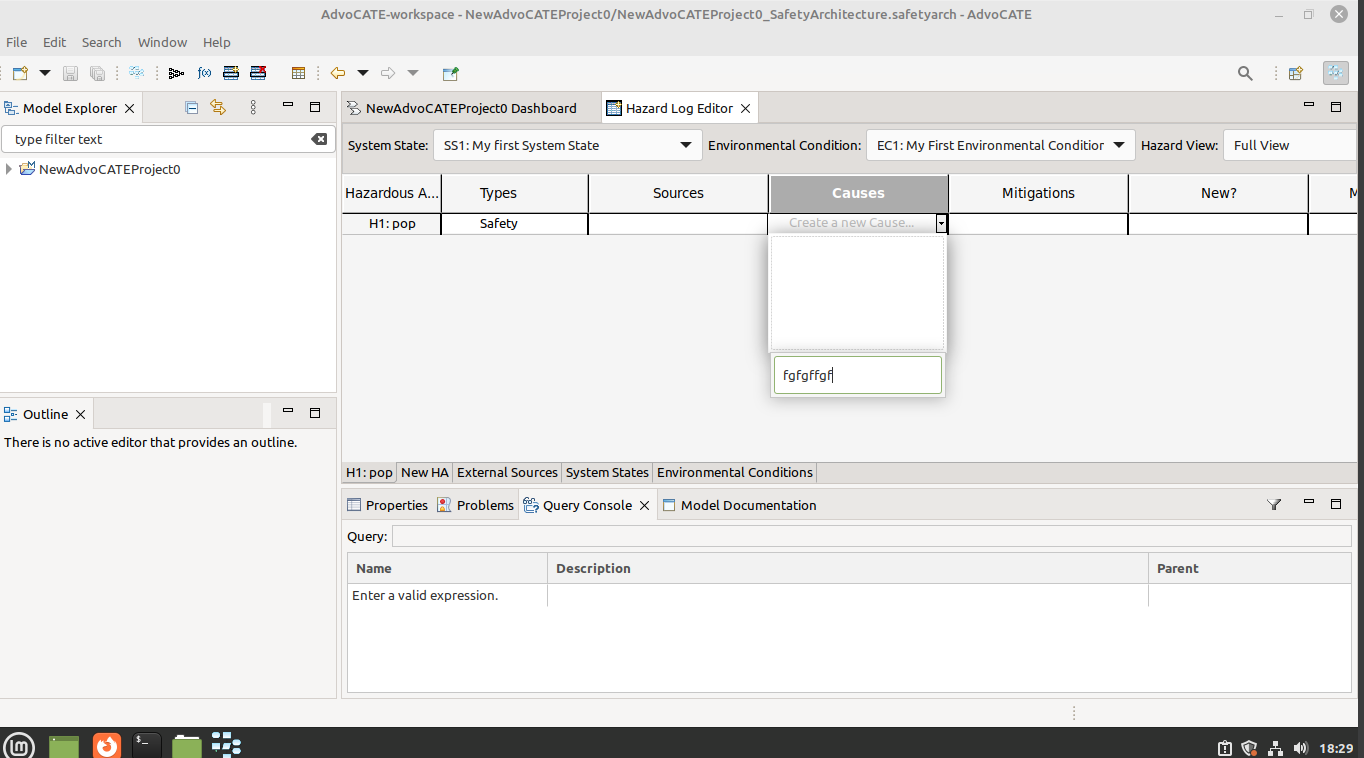Open the Environmental Condition dropdown
This screenshot has height=758, width=1364.
coord(1001,145)
